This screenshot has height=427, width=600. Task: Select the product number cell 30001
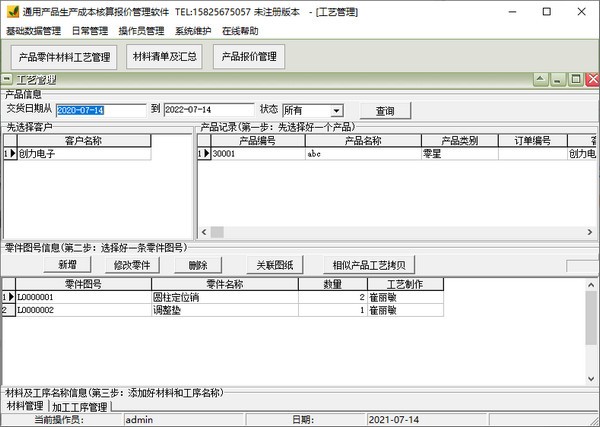[258, 154]
